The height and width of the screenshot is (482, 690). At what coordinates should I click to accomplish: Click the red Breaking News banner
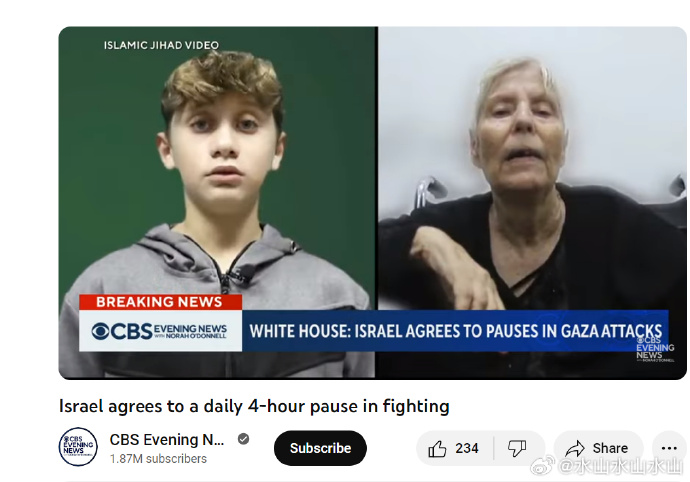(x=160, y=302)
